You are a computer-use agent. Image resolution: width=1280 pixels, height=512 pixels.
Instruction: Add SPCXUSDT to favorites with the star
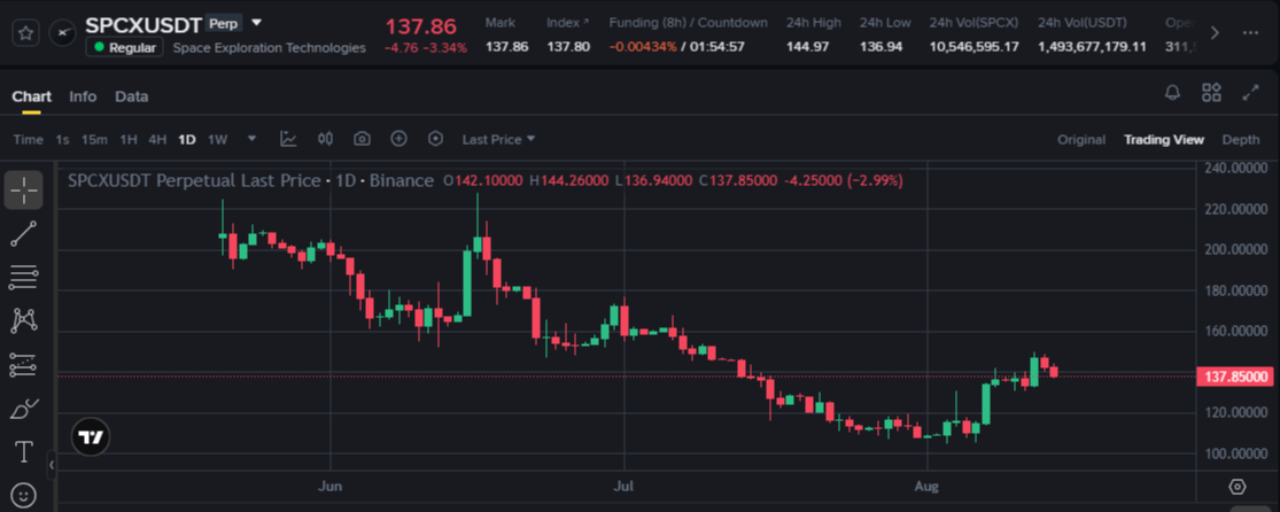(x=25, y=32)
